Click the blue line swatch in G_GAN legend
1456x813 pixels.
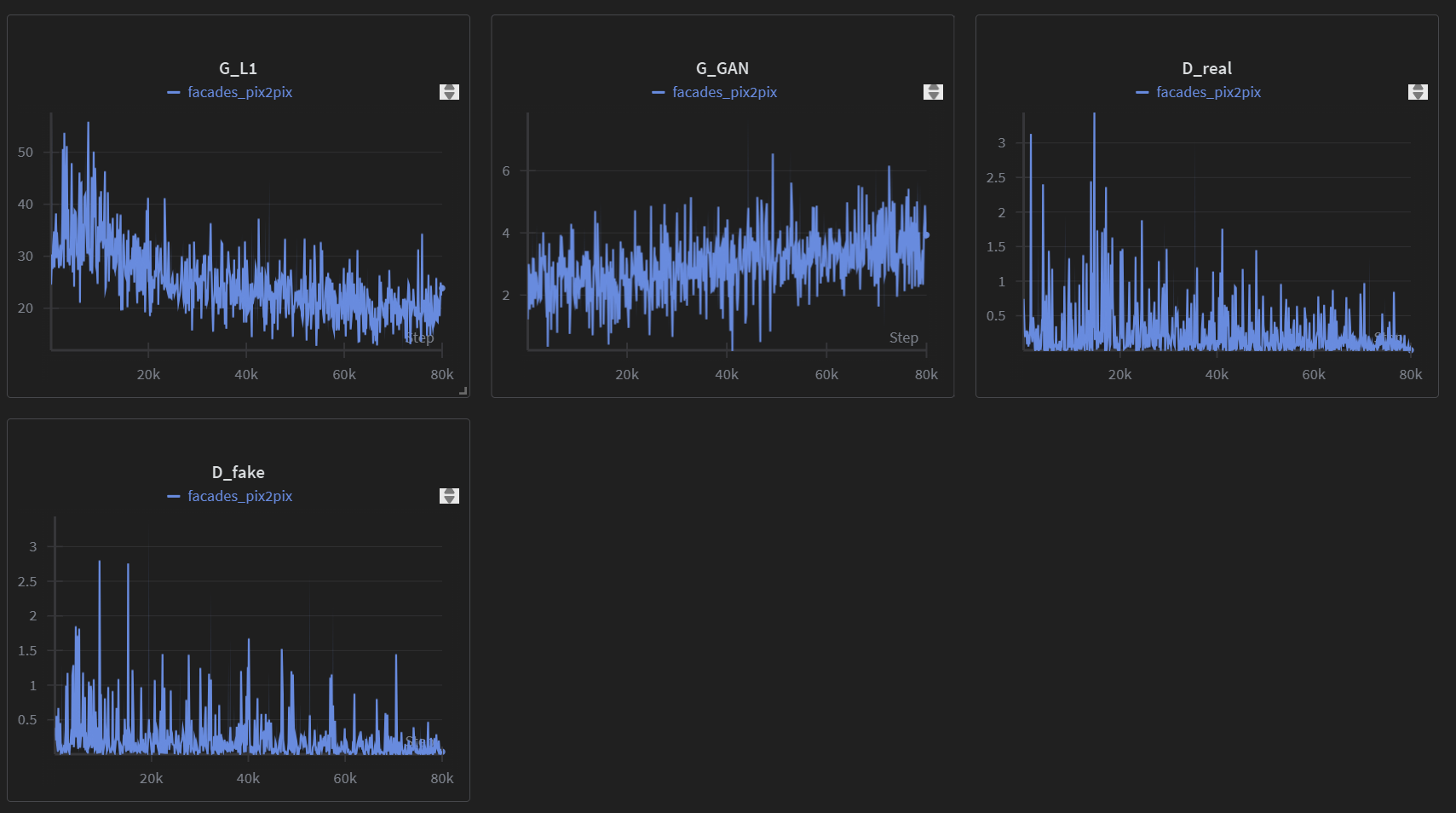click(658, 92)
